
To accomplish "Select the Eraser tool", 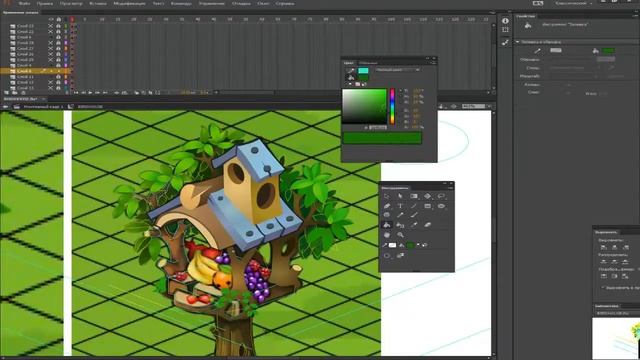I will [x=427, y=224].
